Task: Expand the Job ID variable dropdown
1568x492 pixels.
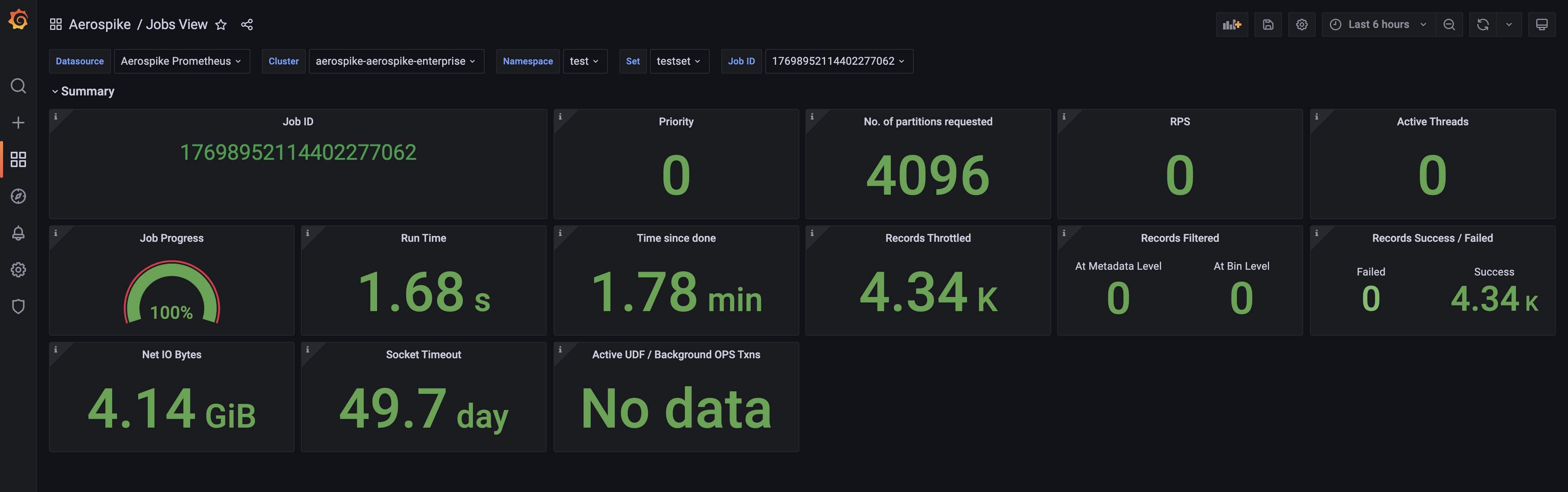Action: (x=838, y=61)
